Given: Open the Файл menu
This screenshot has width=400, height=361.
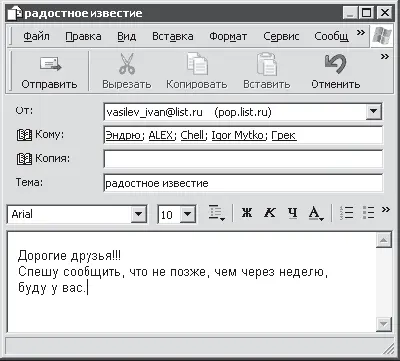Looking at the screenshot, I should (x=36, y=36).
